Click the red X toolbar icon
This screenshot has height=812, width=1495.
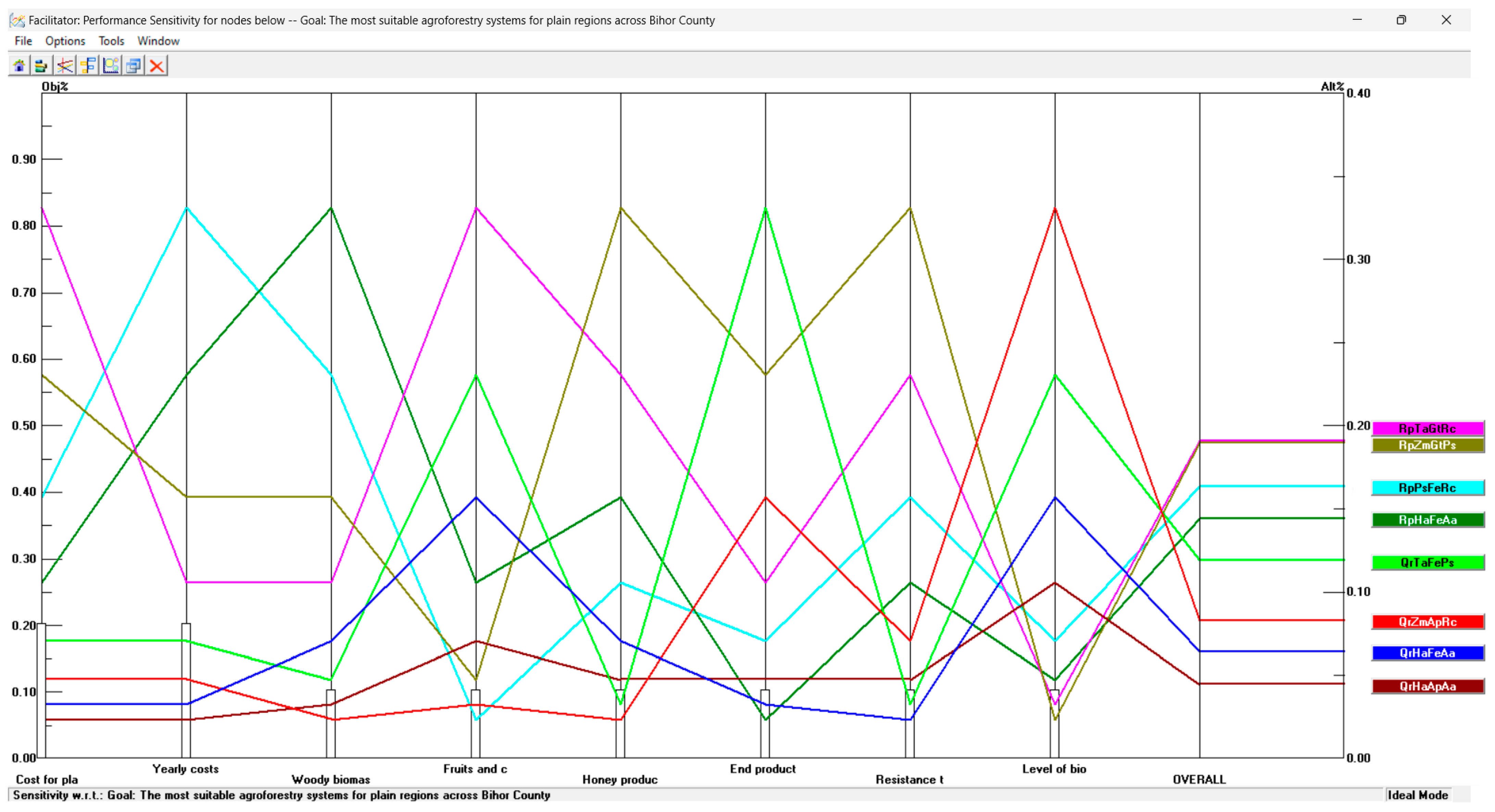[156, 65]
